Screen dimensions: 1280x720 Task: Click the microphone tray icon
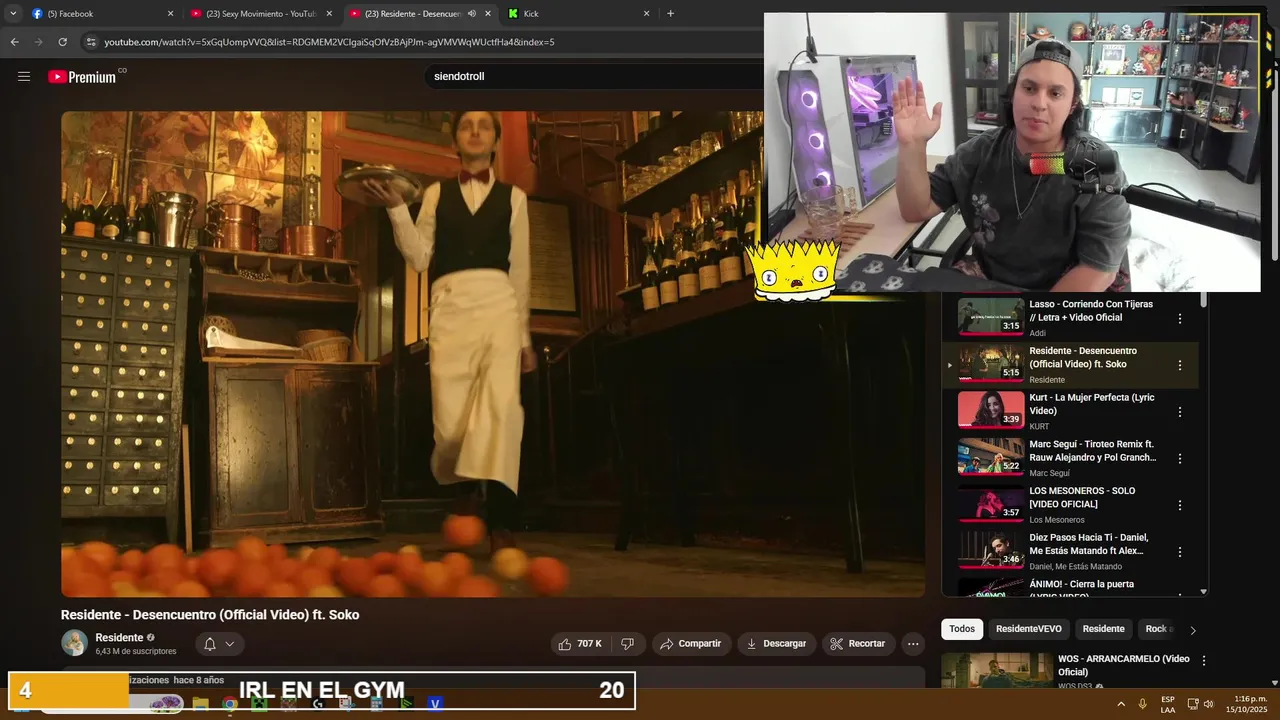pos(1142,704)
